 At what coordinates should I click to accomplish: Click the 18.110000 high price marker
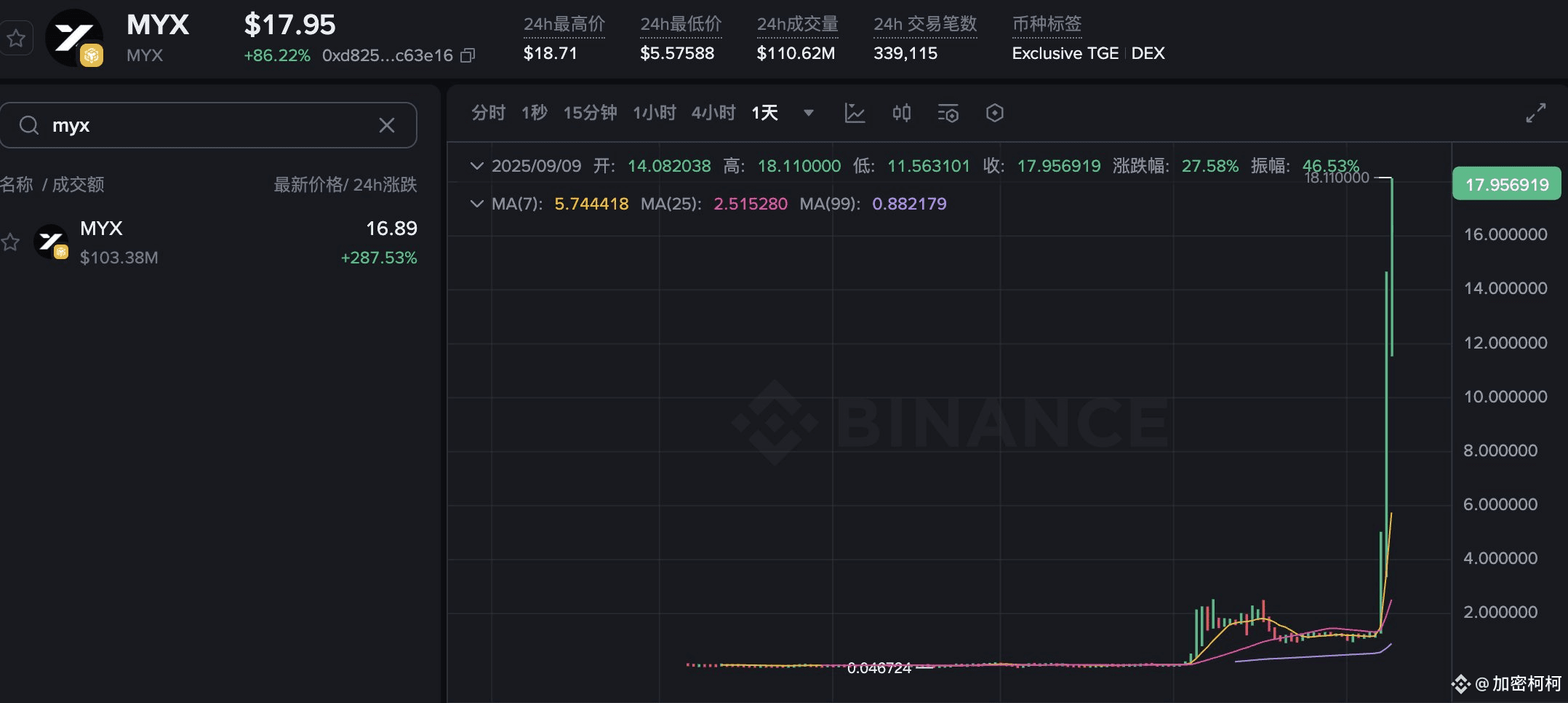pos(1337,178)
